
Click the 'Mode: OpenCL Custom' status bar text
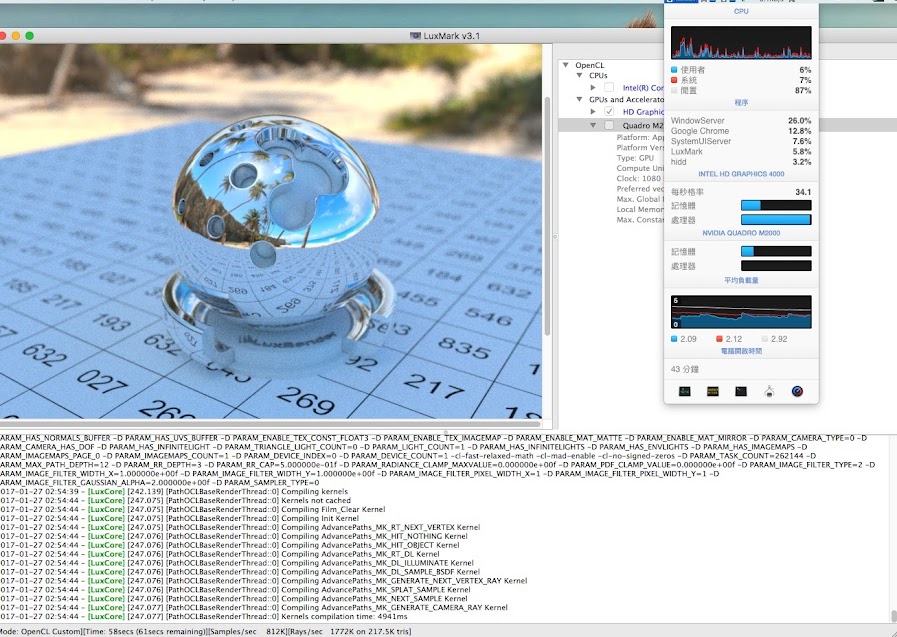(x=41, y=632)
